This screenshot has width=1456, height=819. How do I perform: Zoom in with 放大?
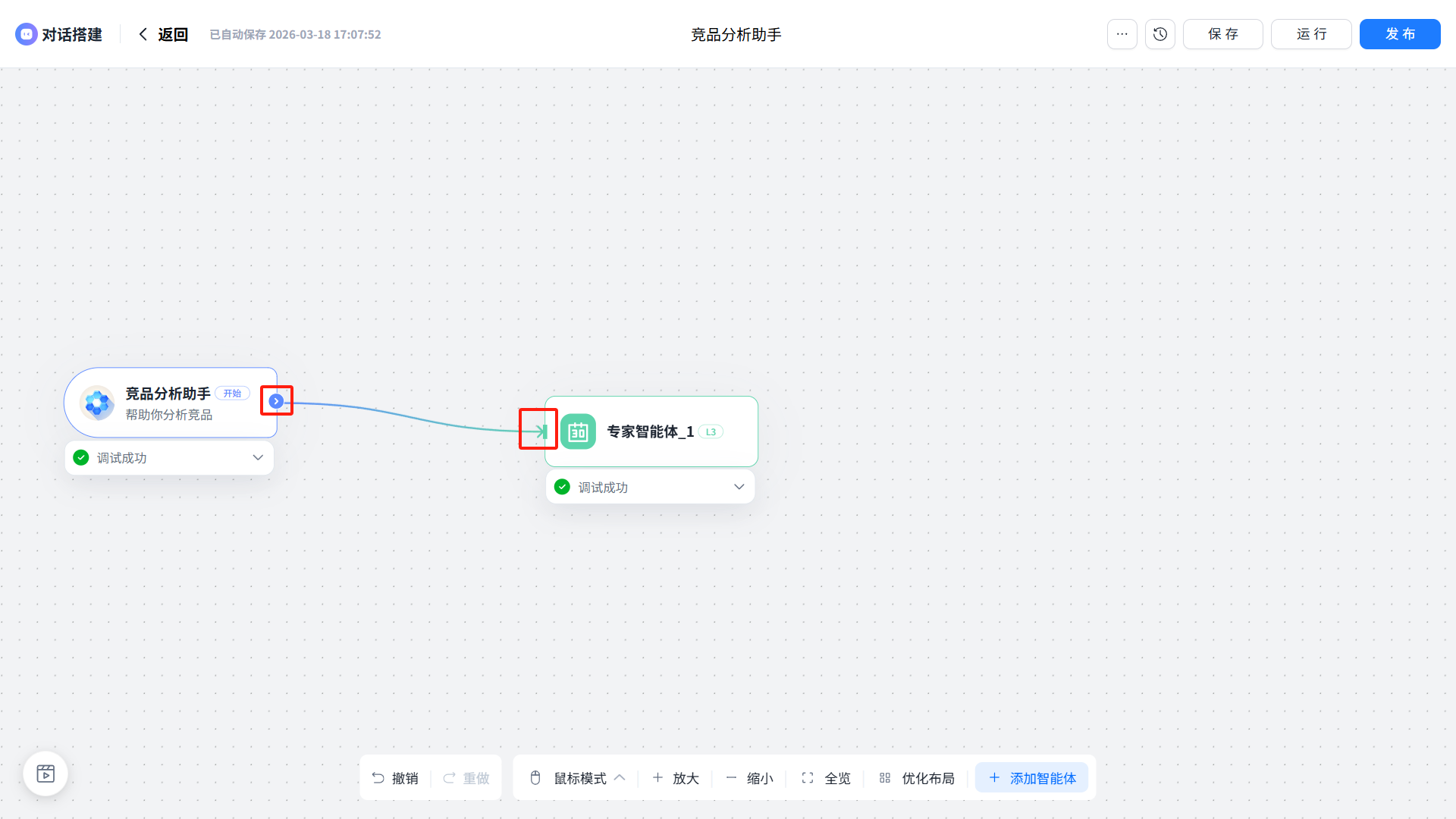coord(676,778)
